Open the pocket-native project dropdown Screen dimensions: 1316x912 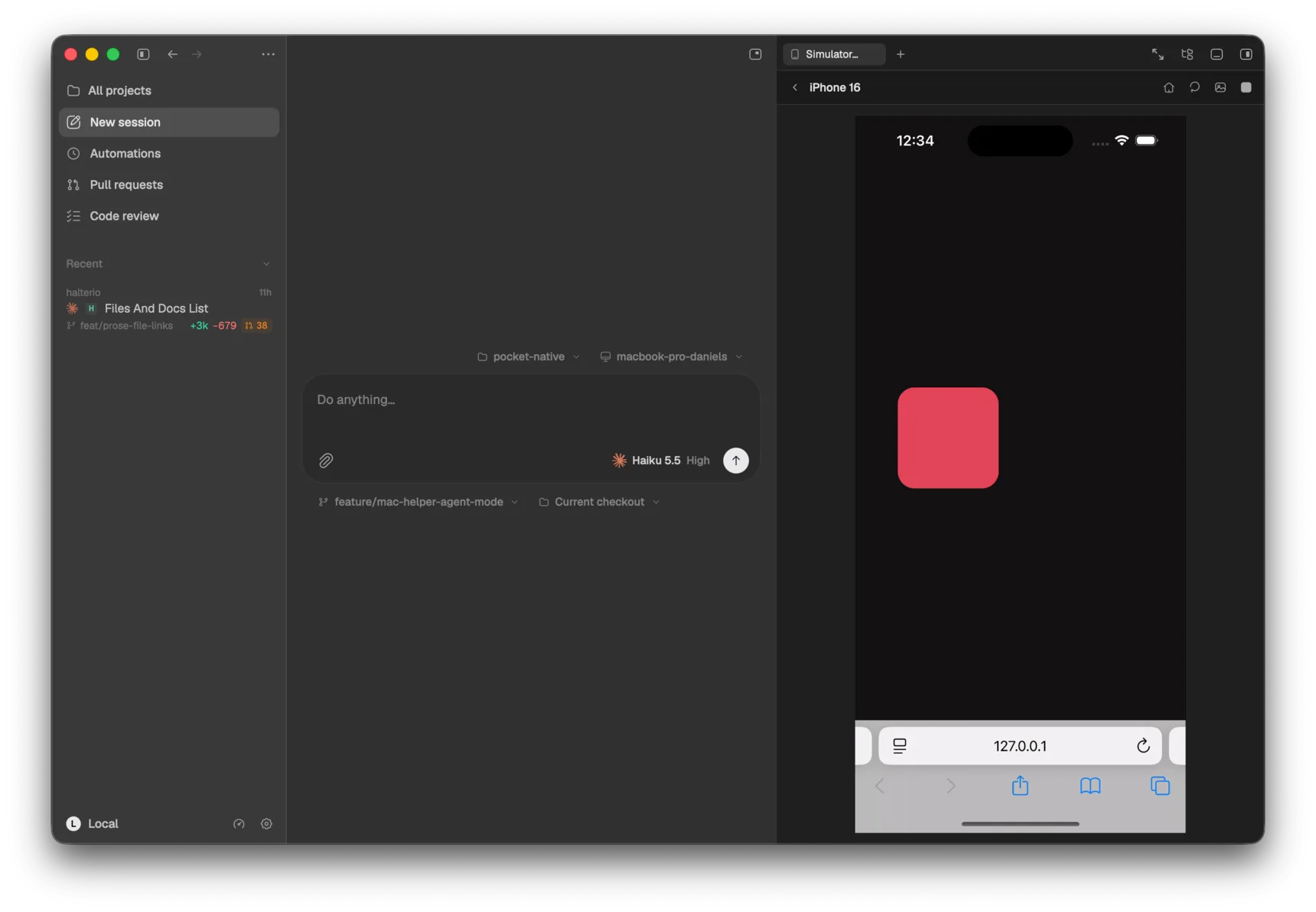[529, 357]
